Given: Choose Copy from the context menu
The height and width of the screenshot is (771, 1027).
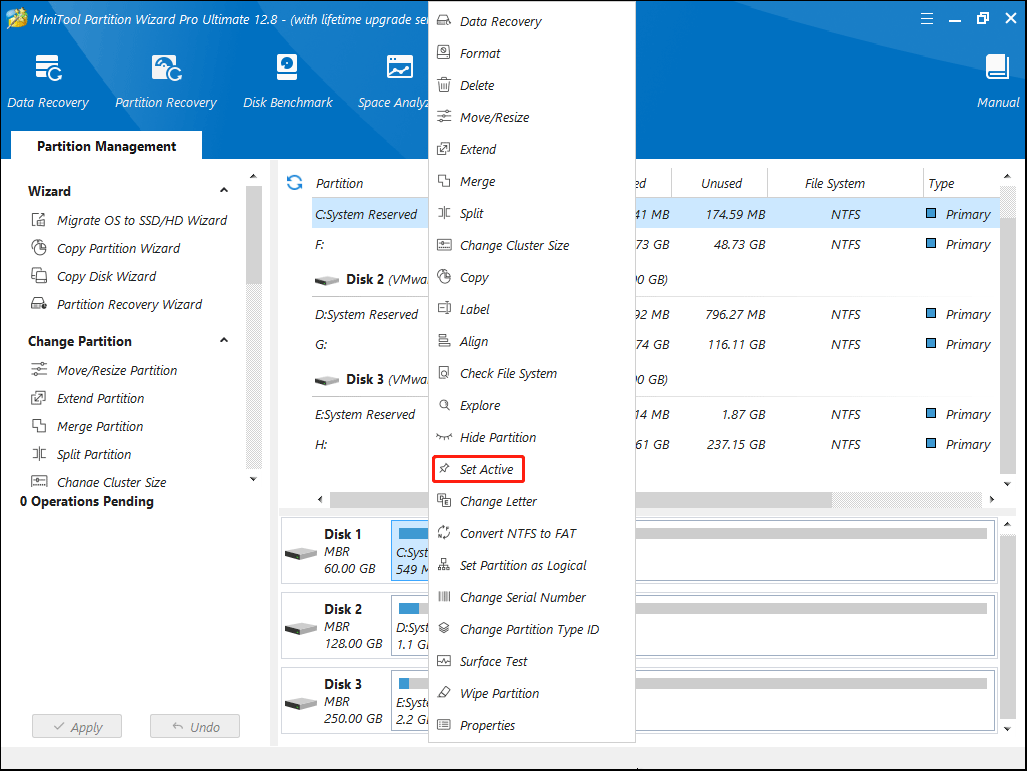Looking at the screenshot, I should 474,278.
